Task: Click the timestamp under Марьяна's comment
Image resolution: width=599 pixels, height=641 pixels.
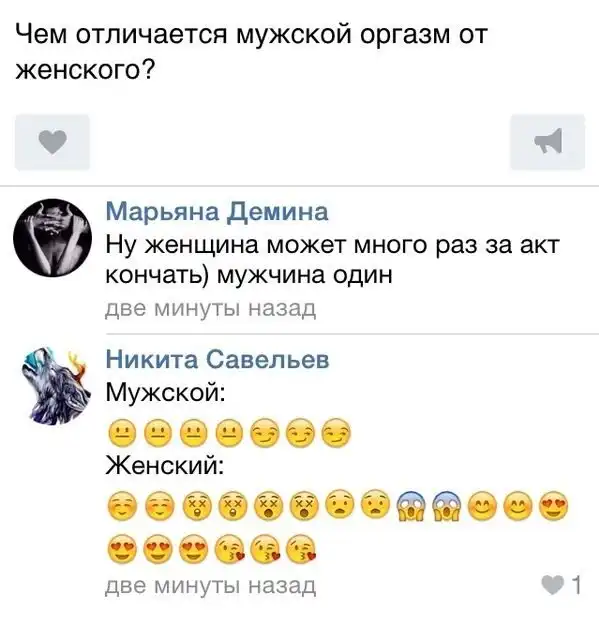Action: click(211, 308)
